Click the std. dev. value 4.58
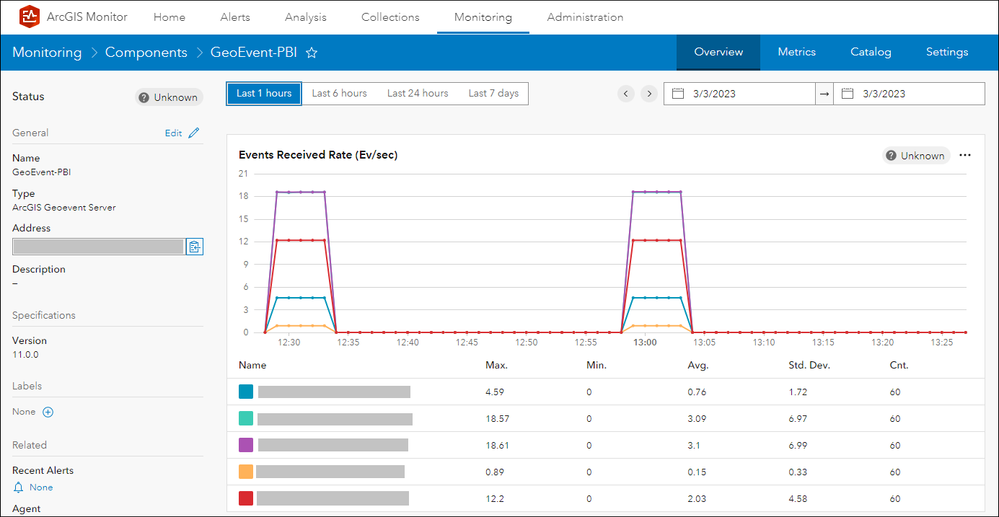 click(x=797, y=498)
